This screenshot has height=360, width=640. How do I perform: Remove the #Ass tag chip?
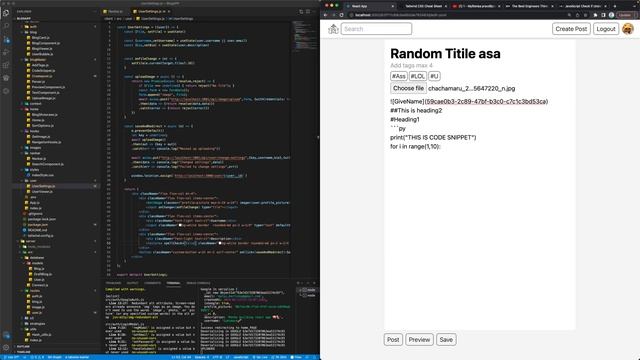[399, 76]
